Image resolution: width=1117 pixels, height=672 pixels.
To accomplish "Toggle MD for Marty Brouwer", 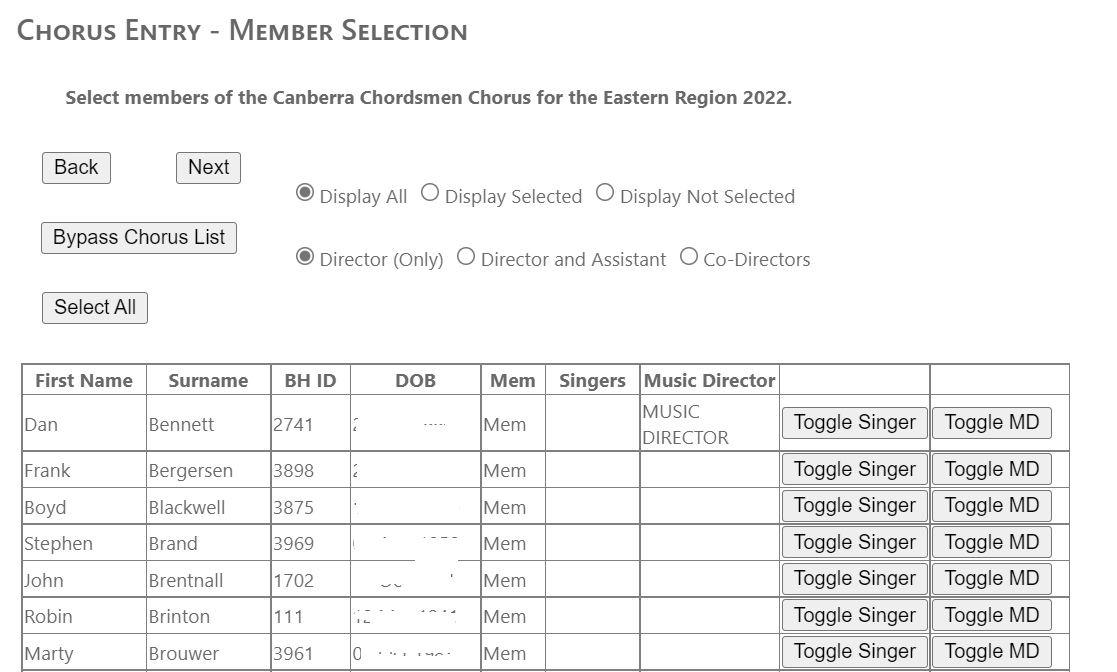I will pyautogui.click(x=991, y=652).
